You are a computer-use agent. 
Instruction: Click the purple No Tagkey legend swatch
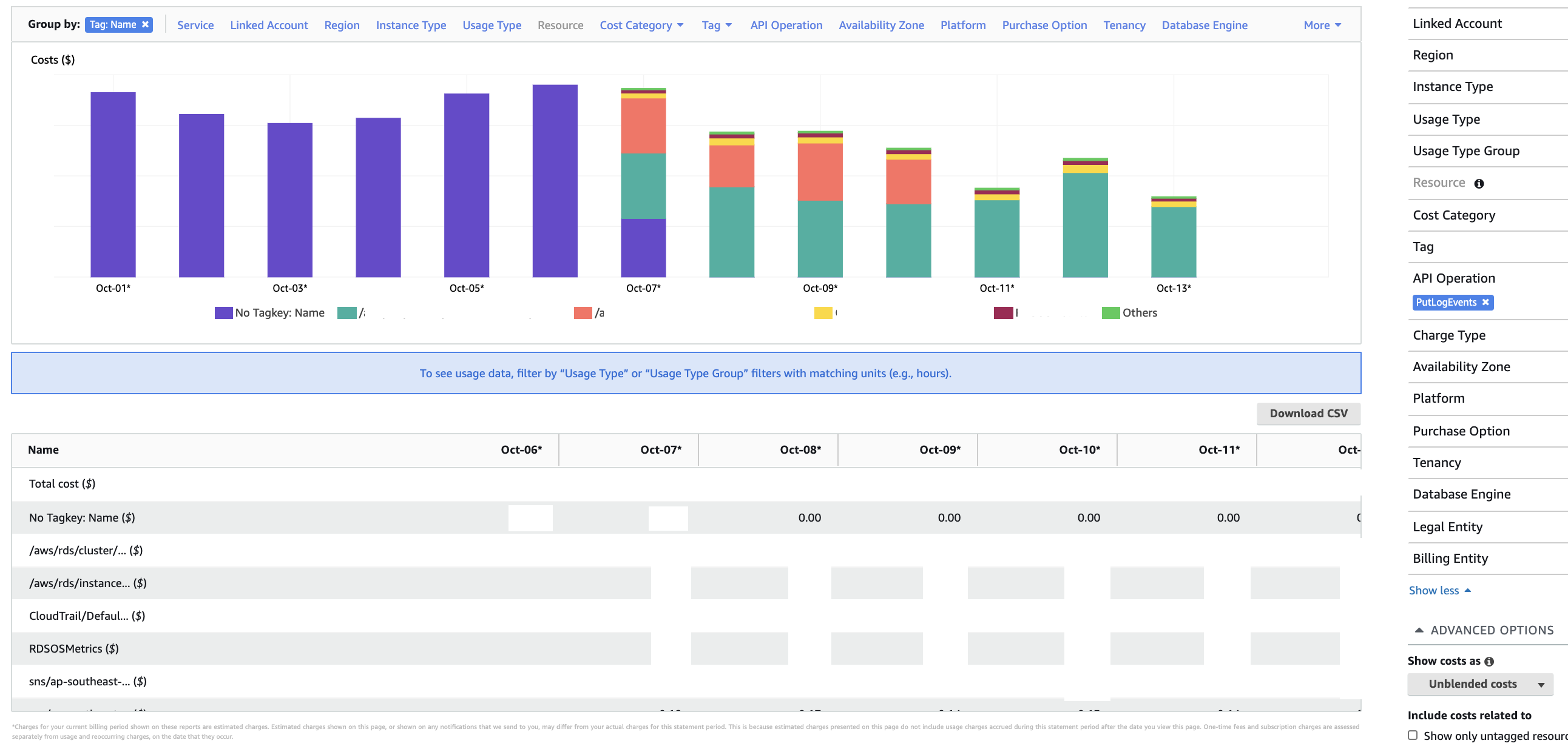tap(223, 313)
